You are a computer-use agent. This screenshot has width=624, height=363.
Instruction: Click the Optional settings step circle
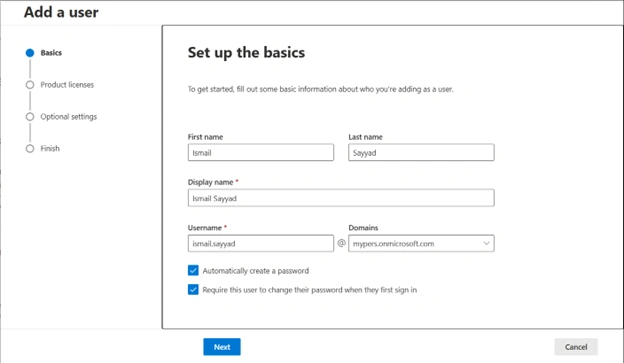coord(30,117)
